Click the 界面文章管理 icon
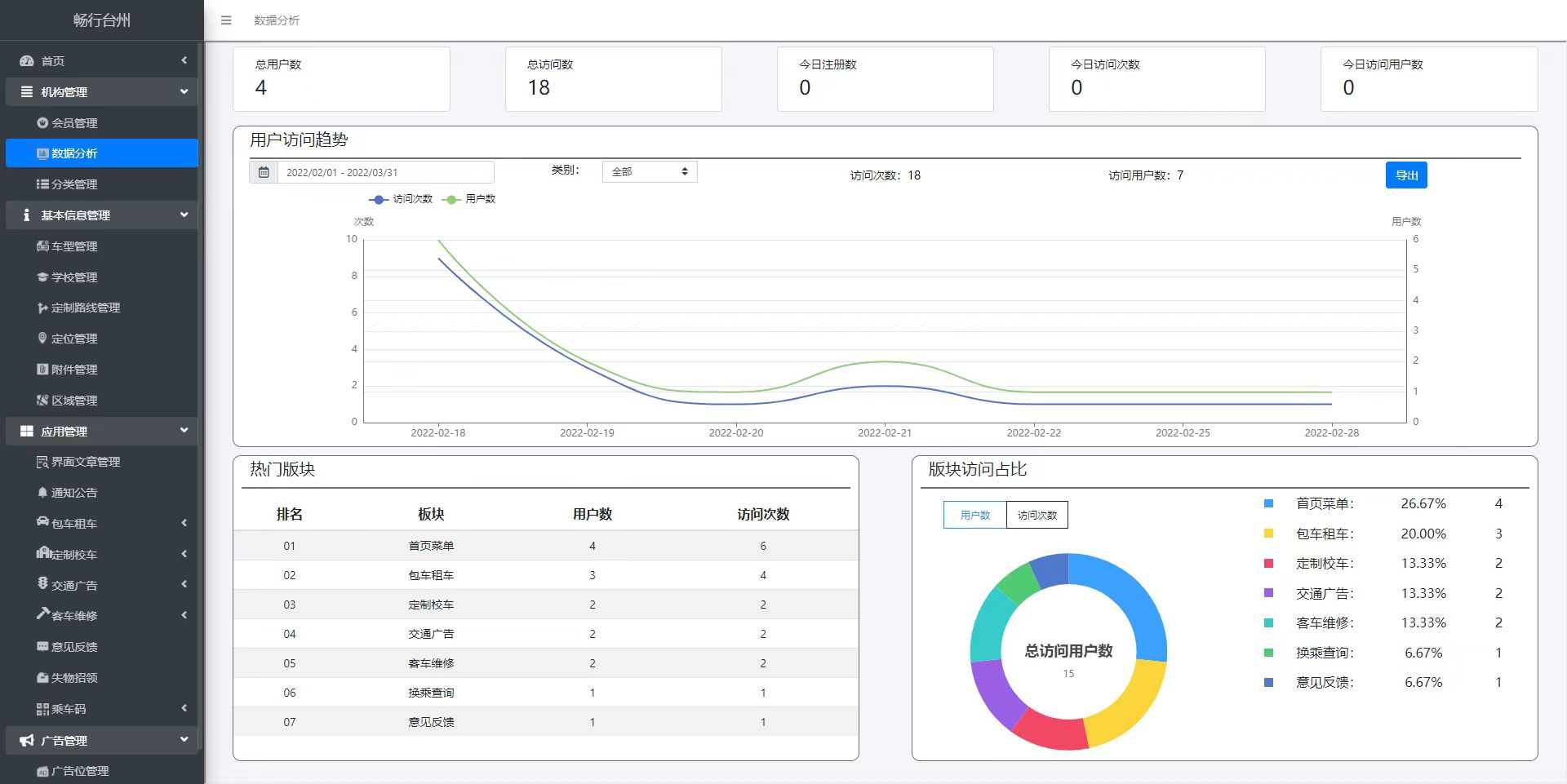Image resolution: width=1567 pixels, height=784 pixels. [x=42, y=463]
